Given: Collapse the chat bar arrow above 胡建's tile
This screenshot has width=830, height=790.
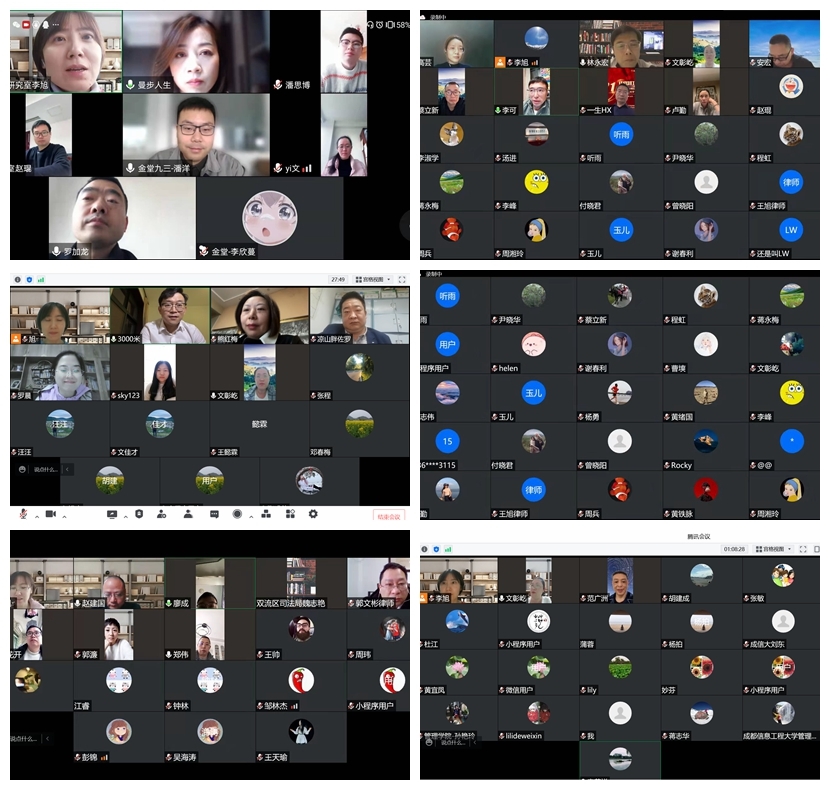Looking at the screenshot, I should 67,468.
